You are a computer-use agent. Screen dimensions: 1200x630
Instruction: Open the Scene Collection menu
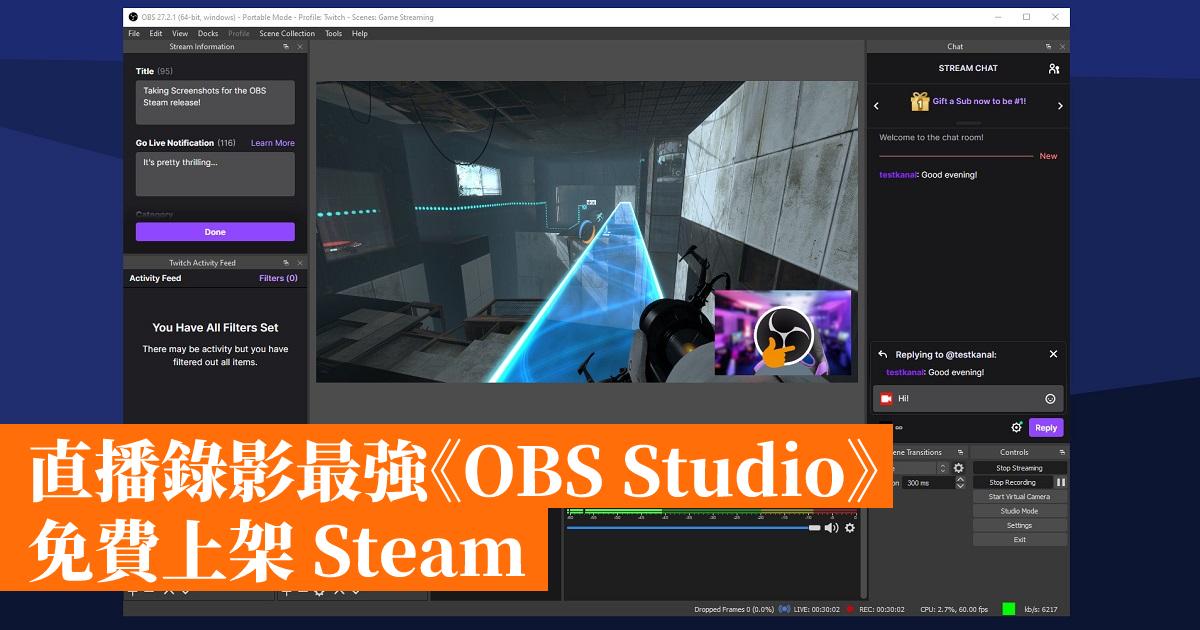point(287,33)
